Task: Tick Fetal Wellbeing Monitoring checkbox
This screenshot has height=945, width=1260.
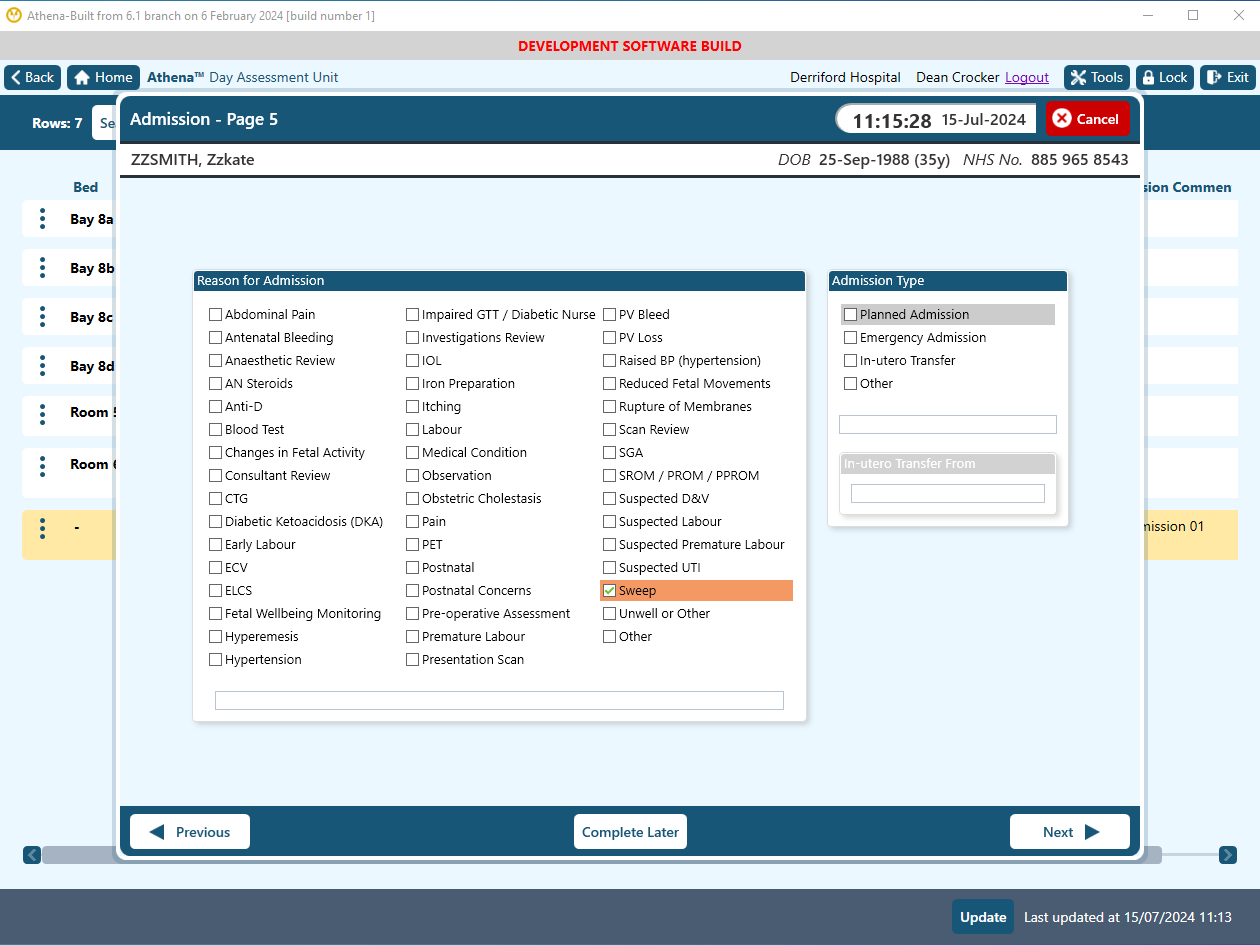Action: coord(215,613)
